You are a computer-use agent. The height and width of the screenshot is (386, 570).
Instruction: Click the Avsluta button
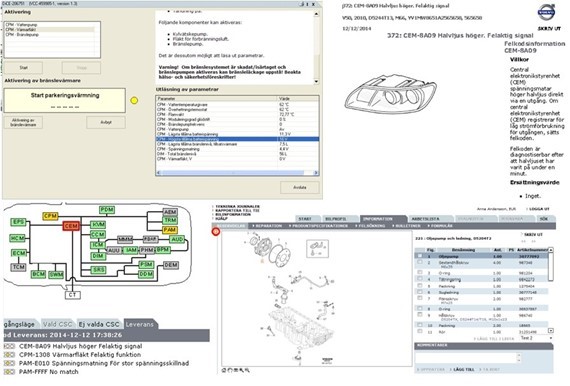coord(300,188)
